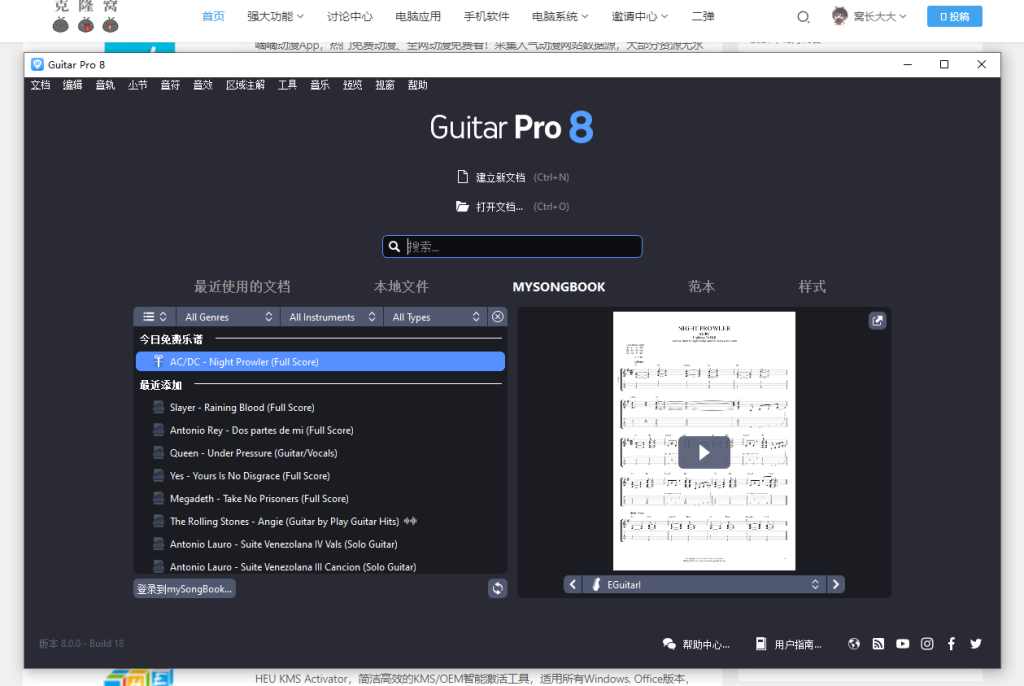Open the website globe icon
The image size is (1024, 686).
click(x=854, y=644)
